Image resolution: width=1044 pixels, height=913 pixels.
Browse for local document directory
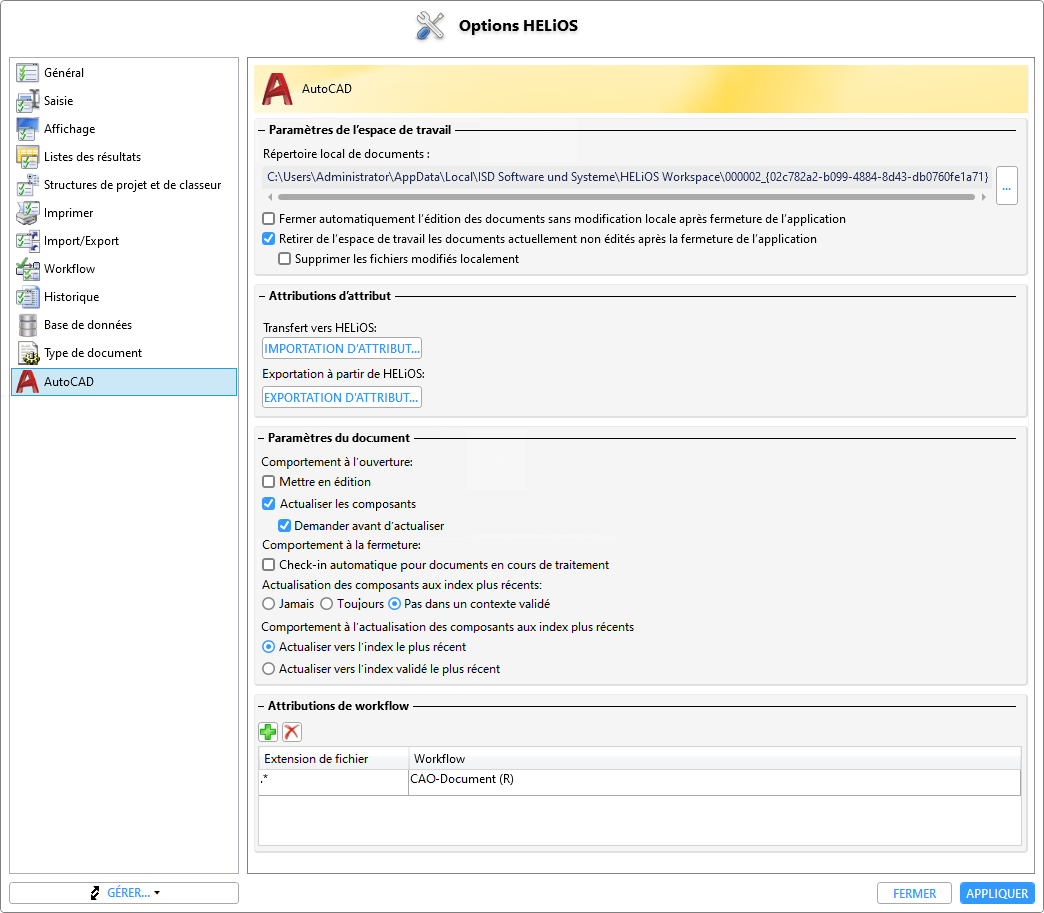(1007, 186)
